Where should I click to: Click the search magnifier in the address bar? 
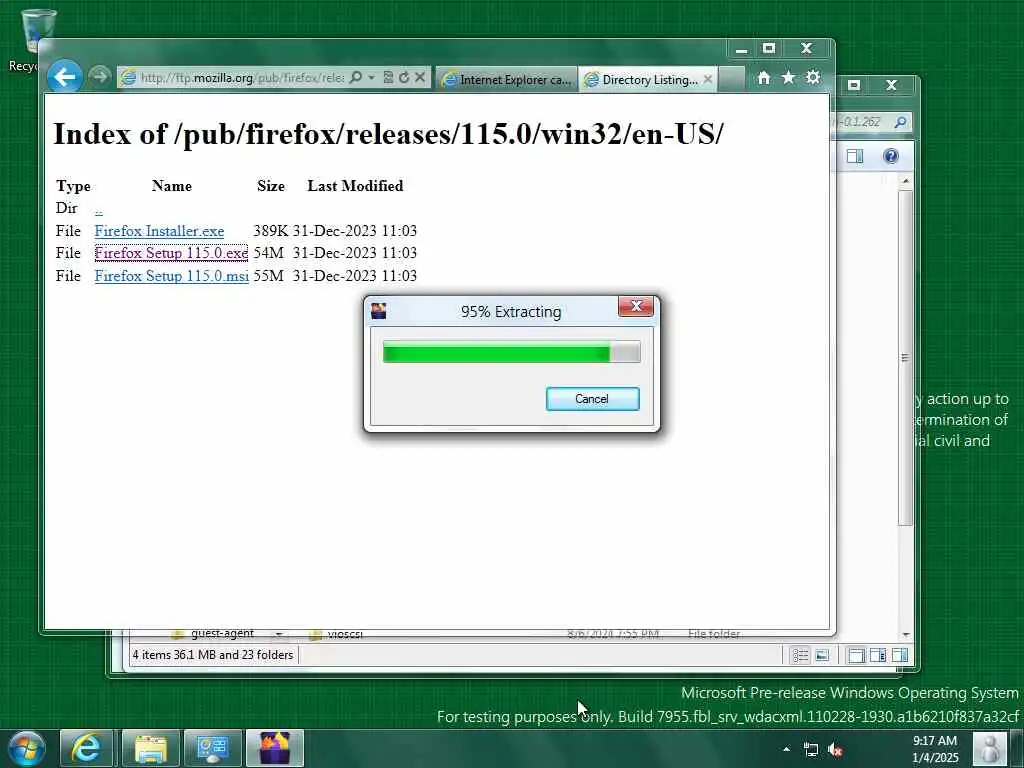356,77
